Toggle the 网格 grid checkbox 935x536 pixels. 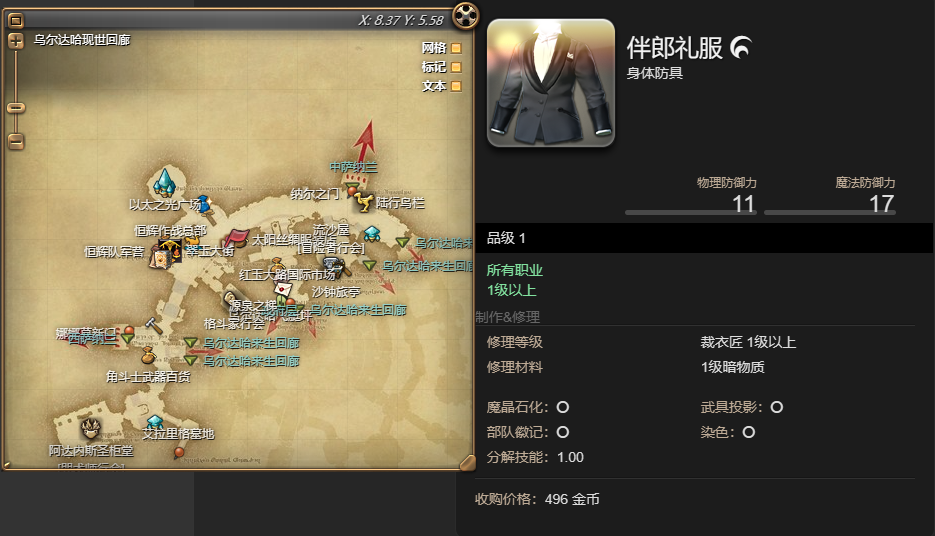tap(456, 48)
